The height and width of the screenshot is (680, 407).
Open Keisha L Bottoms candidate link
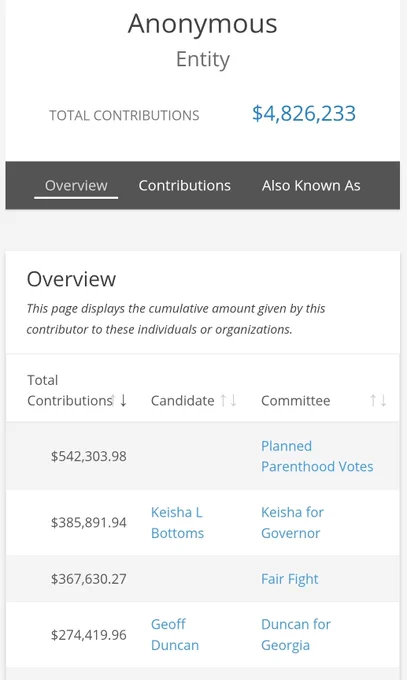coord(177,523)
